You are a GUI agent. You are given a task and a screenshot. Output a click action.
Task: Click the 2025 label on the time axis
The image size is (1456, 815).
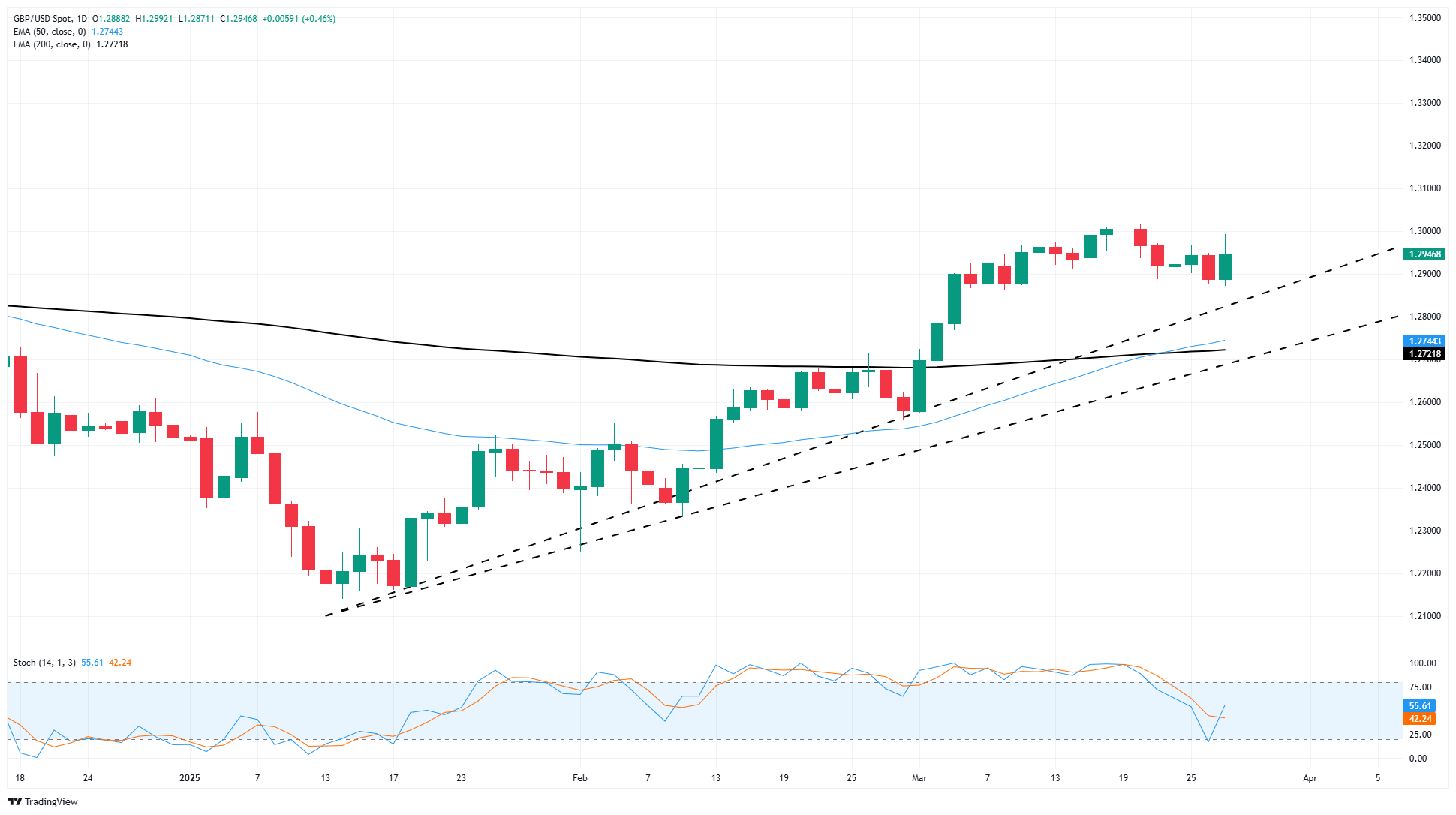190,778
